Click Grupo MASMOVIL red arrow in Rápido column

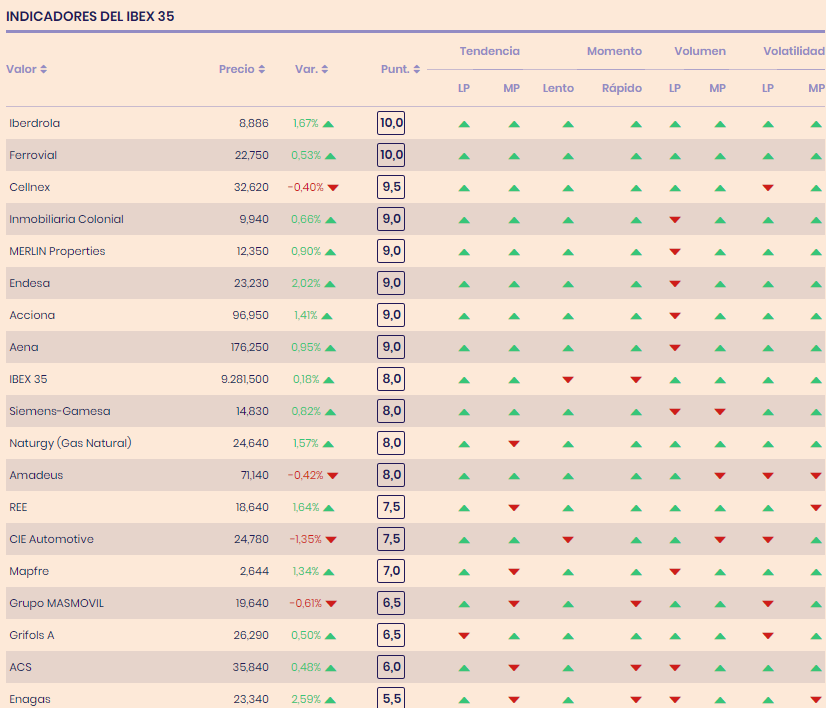point(636,604)
